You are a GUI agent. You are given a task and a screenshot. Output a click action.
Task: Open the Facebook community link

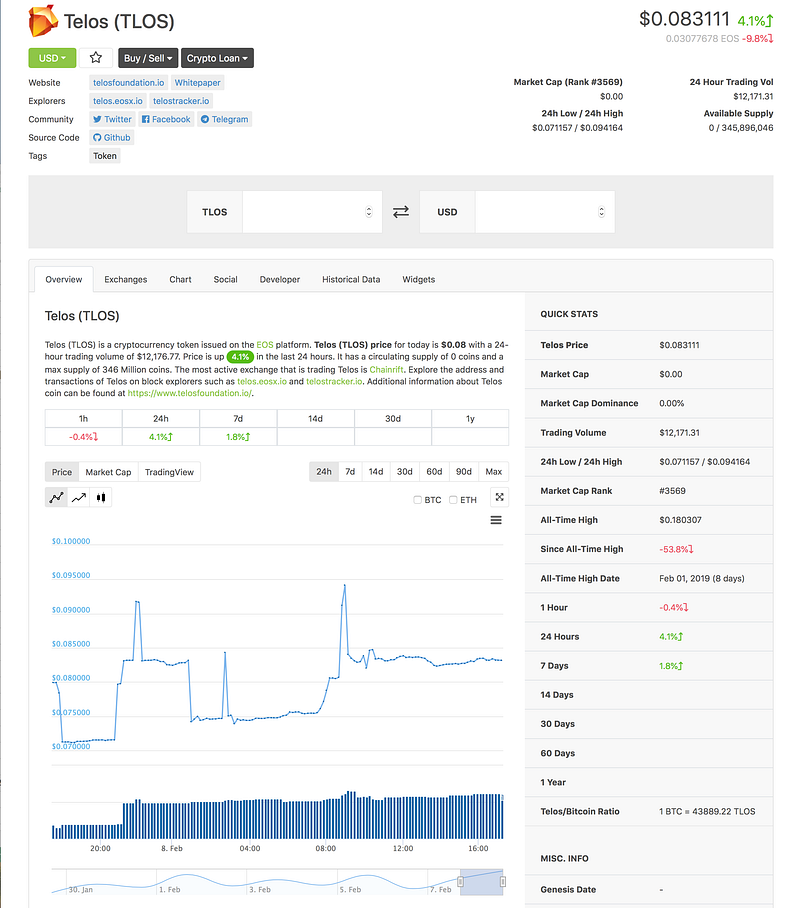(x=166, y=119)
